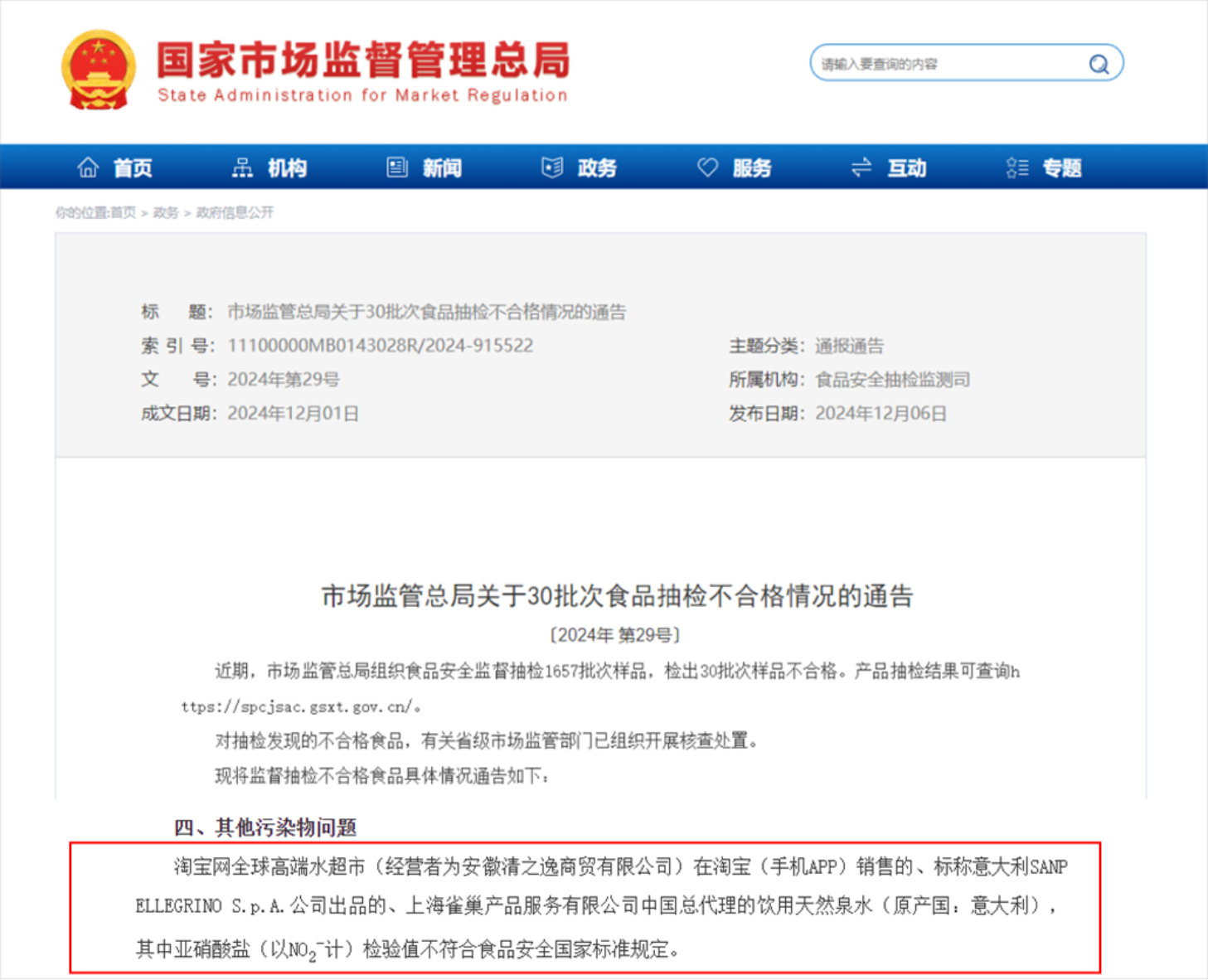Open the 专题 navigation menu item
The width and height of the screenshot is (1208, 980).
(x=1063, y=168)
